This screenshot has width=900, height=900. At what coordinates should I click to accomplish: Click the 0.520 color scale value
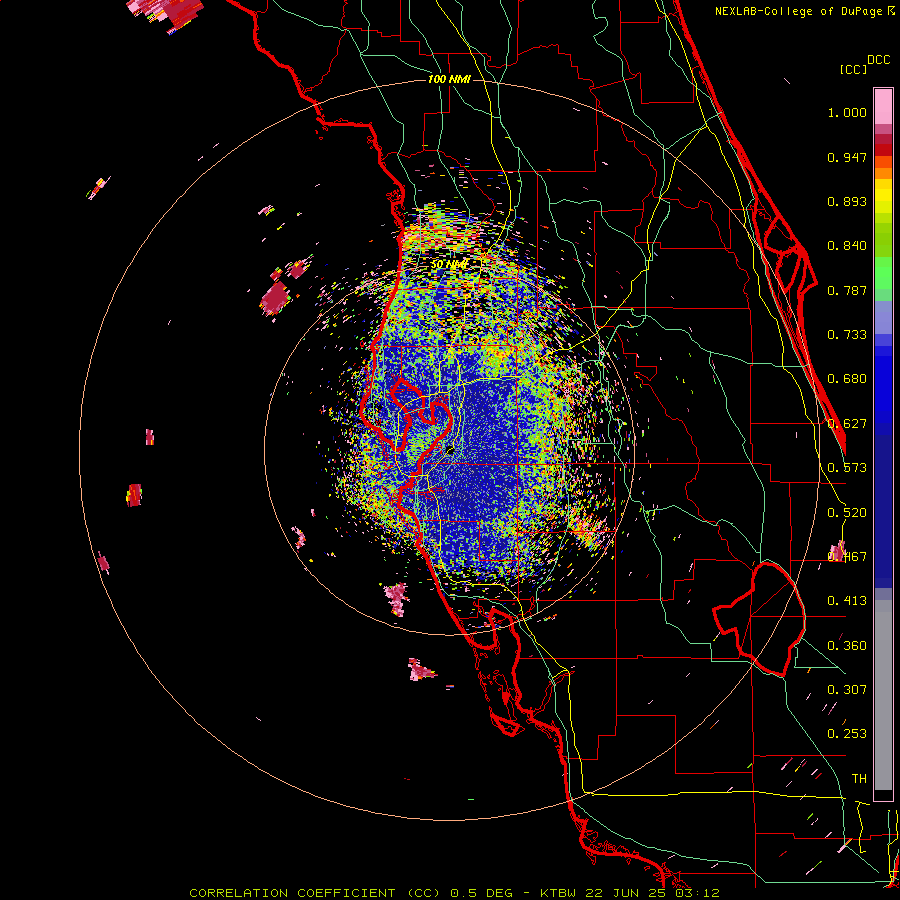click(847, 513)
